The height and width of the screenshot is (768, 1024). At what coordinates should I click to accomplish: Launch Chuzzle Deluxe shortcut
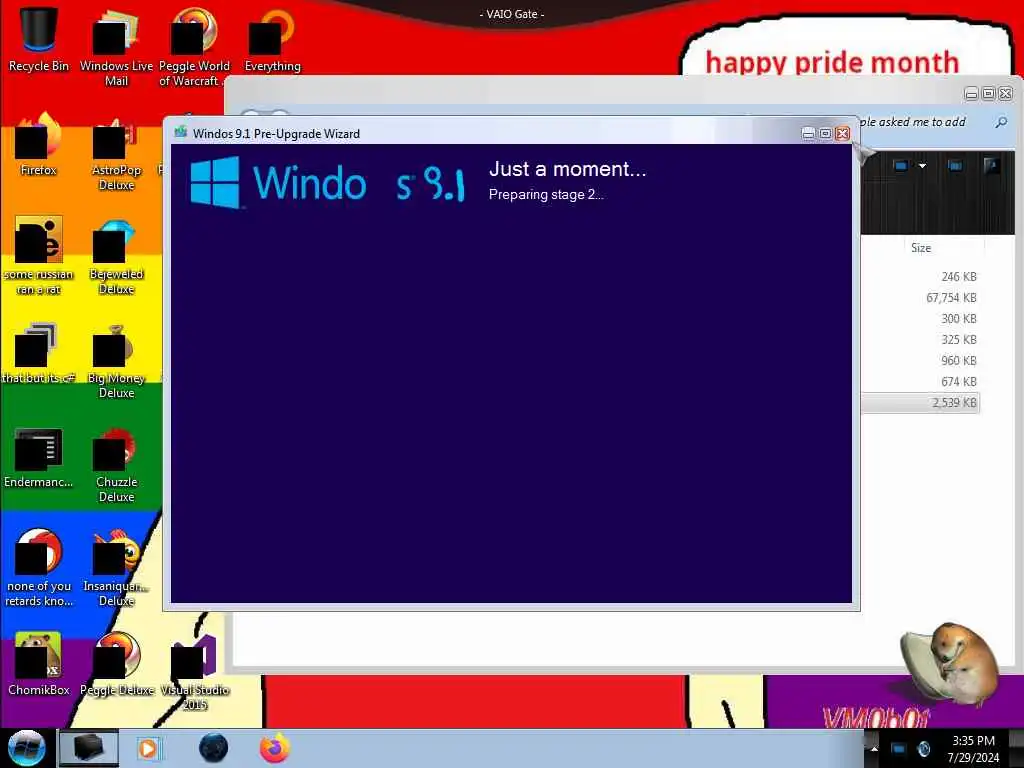click(116, 465)
